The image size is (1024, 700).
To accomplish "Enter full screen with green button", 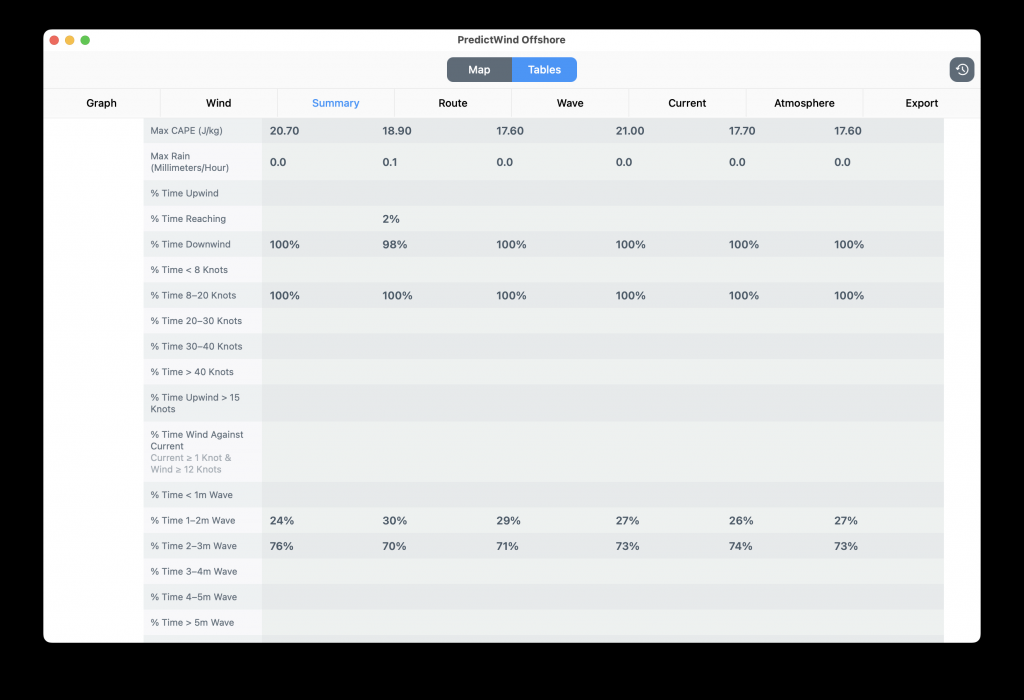I will pyautogui.click(x=85, y=40).
